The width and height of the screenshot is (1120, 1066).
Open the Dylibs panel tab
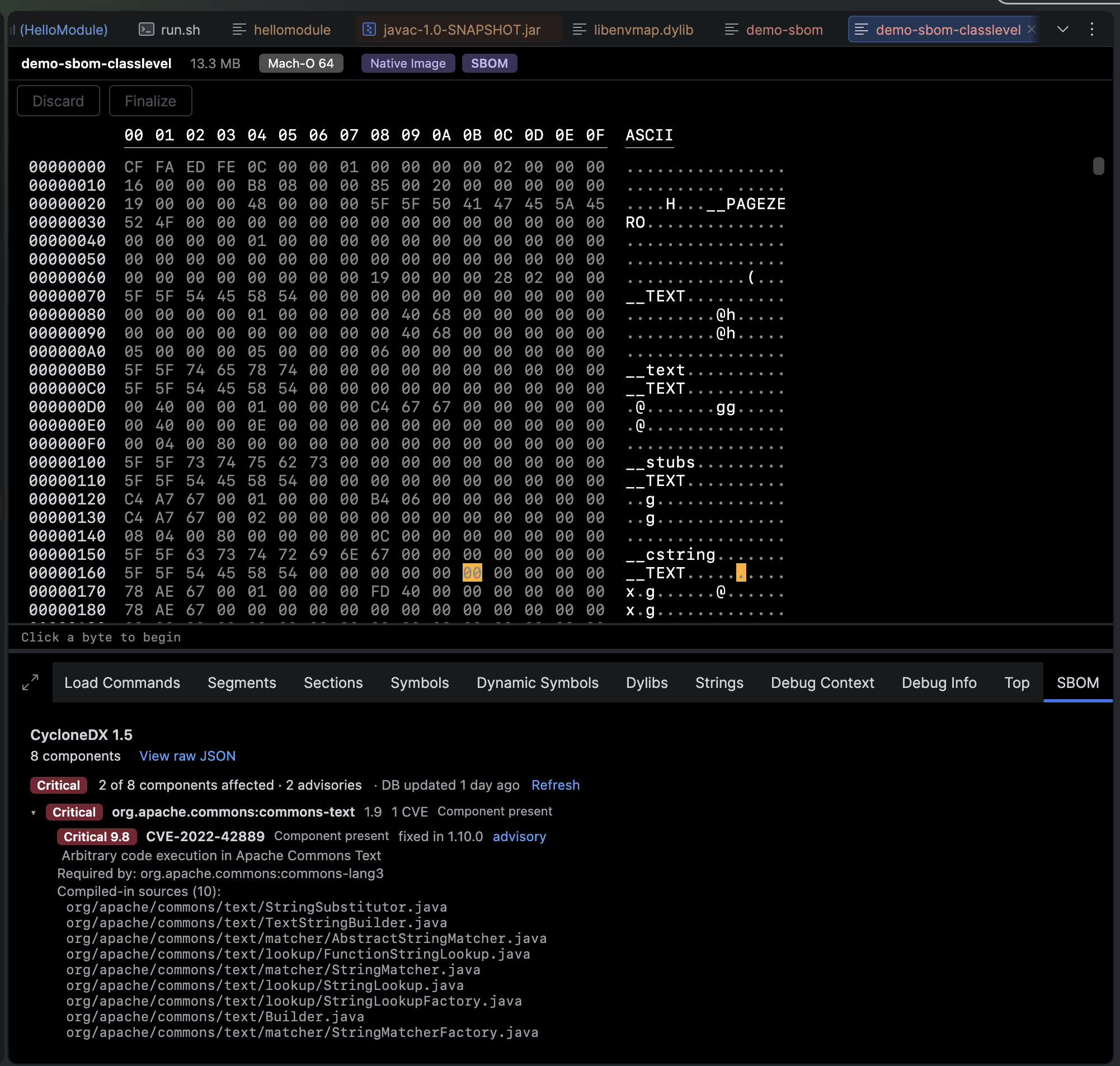tap(647, 682)
